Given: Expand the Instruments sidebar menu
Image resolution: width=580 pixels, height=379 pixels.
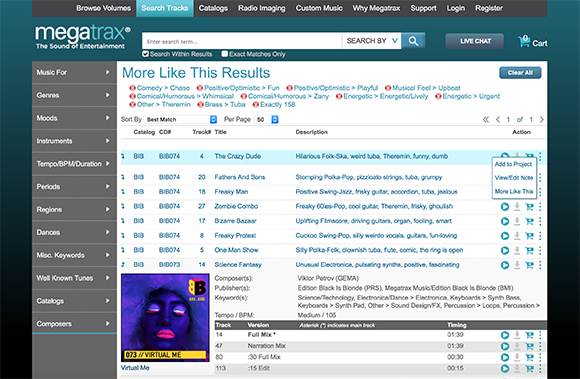Looking at the screenshot, I should (x=74, y=141).
